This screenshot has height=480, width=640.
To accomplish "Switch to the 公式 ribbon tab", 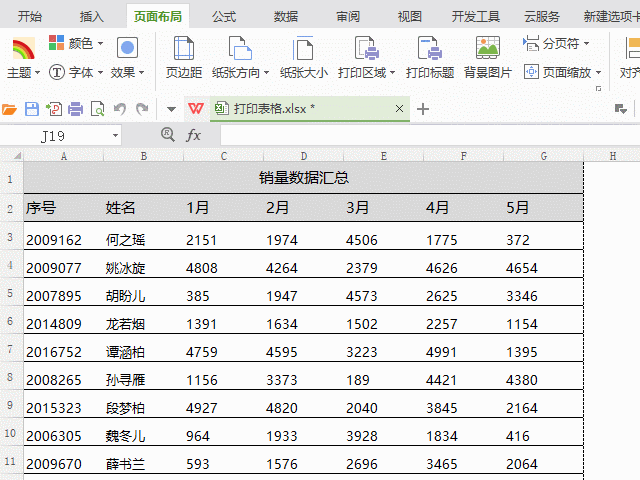I will [x=224, y=16].
